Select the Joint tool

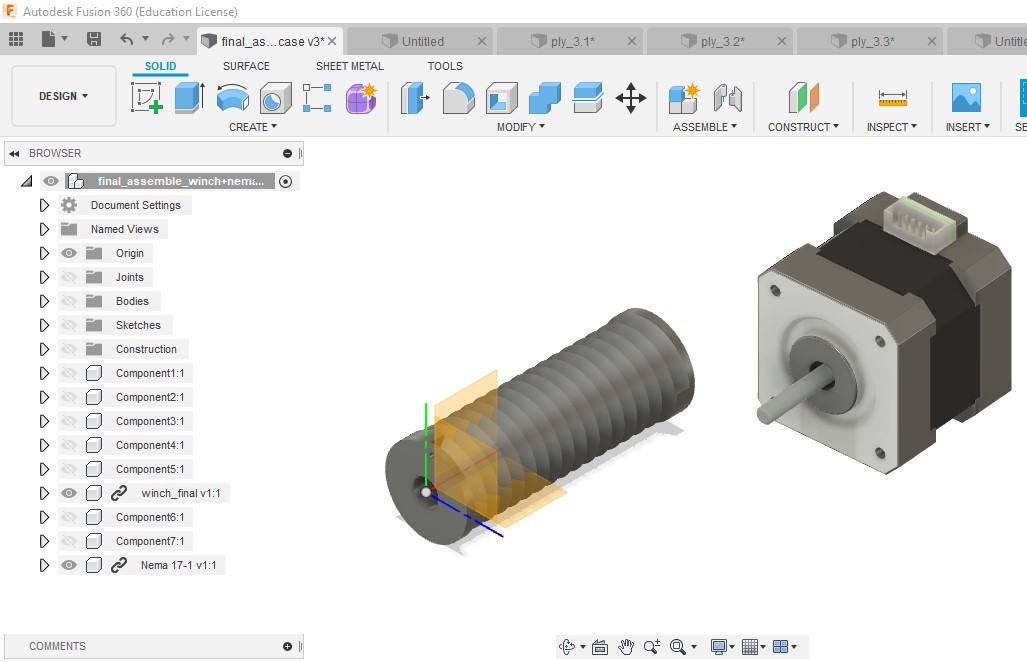coord(728,98)
